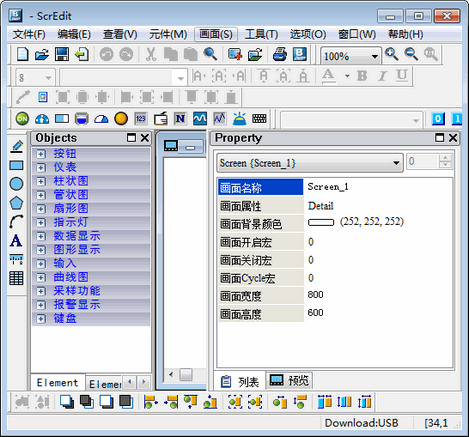
Task: Select the ON button element icon
Action: pos(22,118)
